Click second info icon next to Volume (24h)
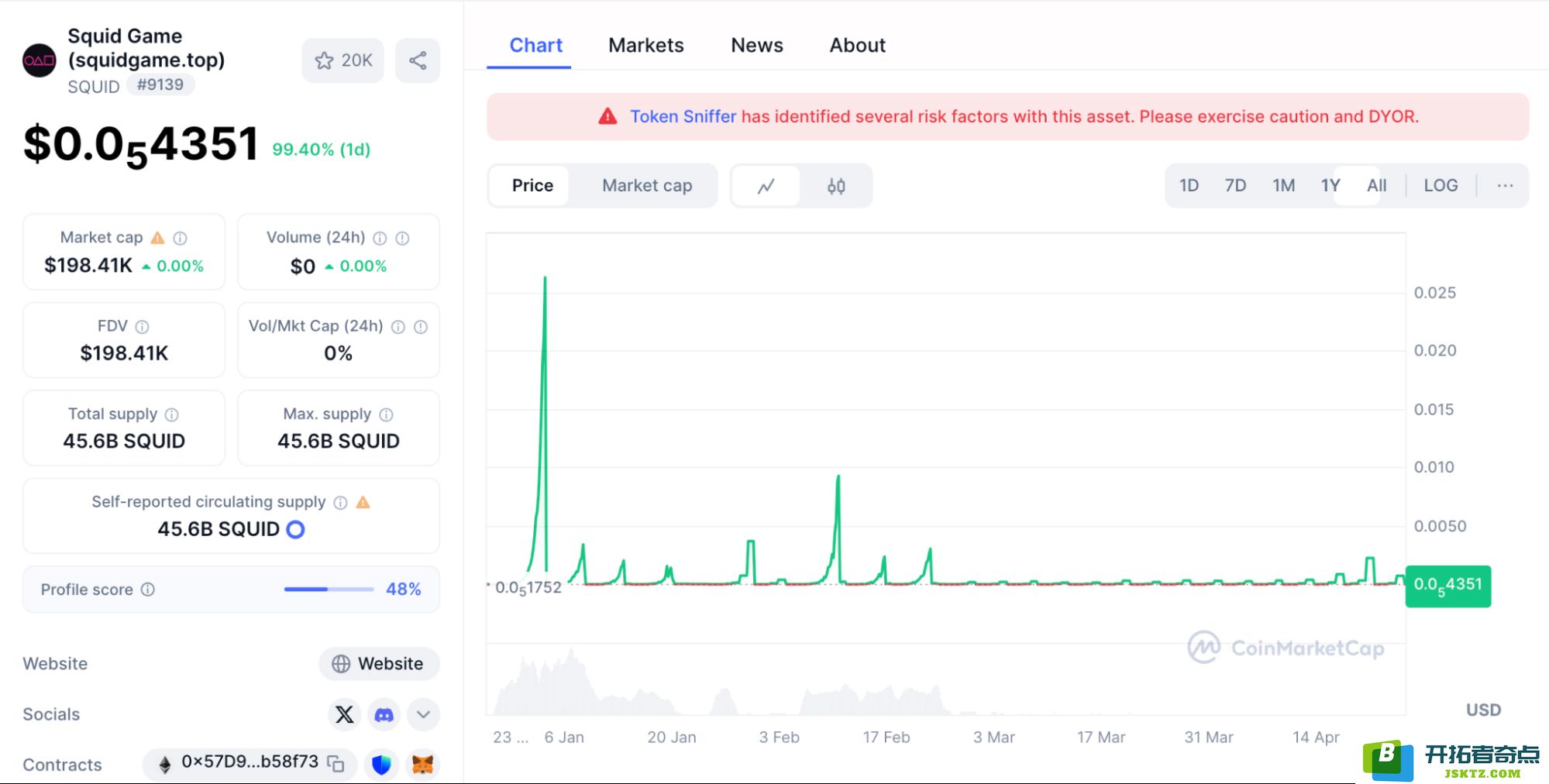This screenshot has height=784, width=1549. point(402,238)
